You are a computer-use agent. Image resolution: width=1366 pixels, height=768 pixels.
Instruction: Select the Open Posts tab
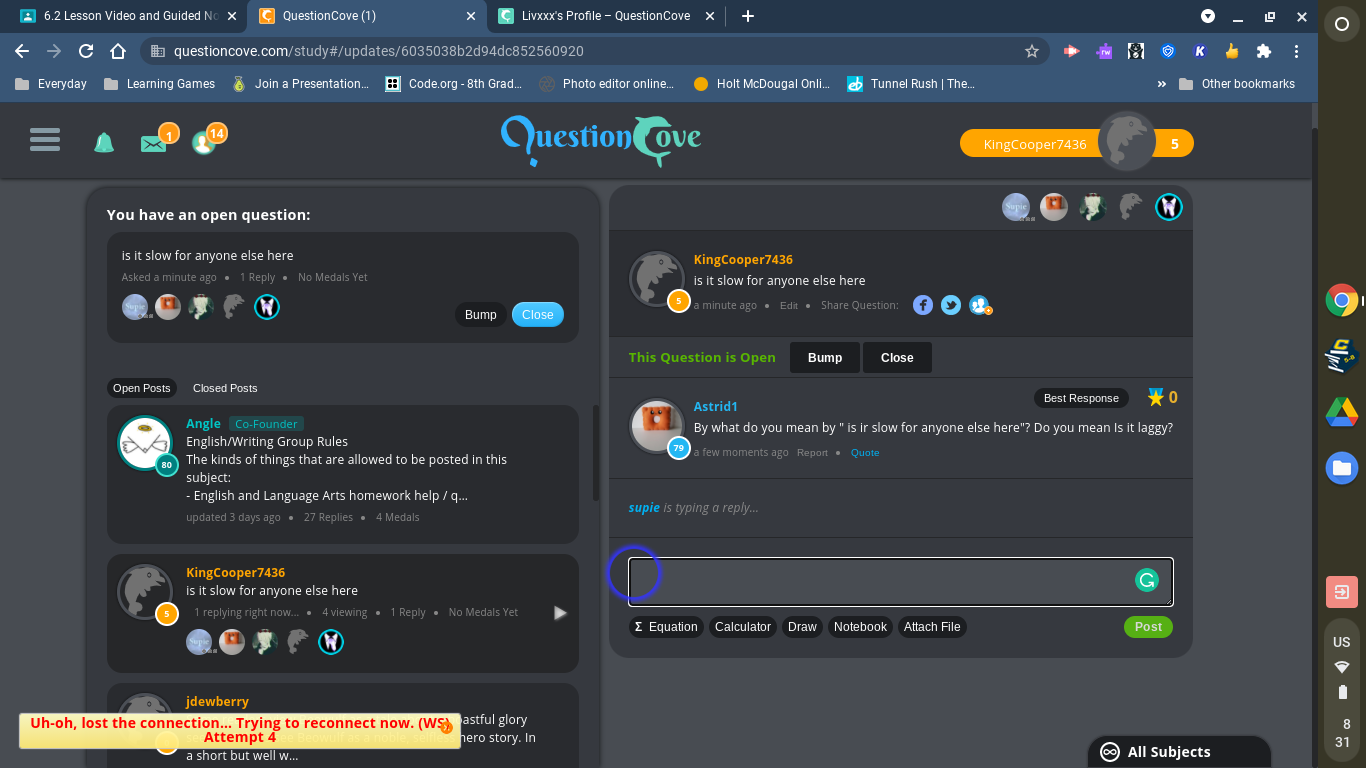point(141,388)
